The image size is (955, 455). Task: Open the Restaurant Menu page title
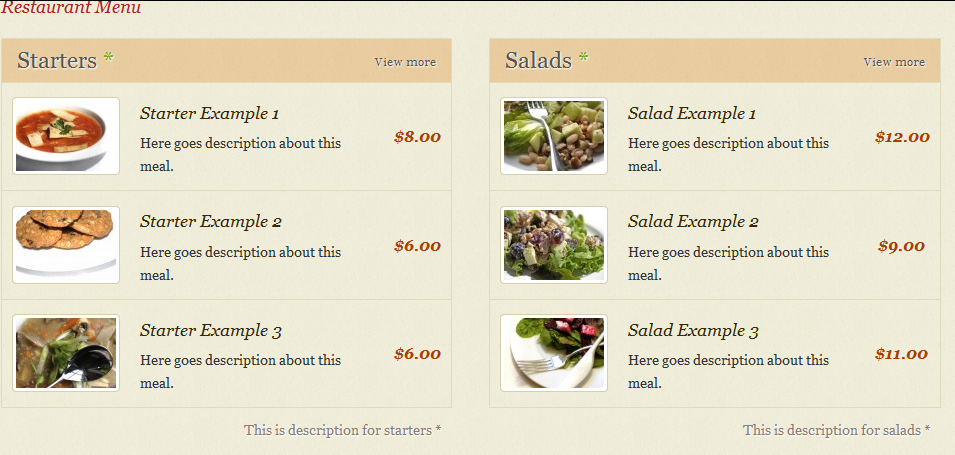(x=71, y=7)
